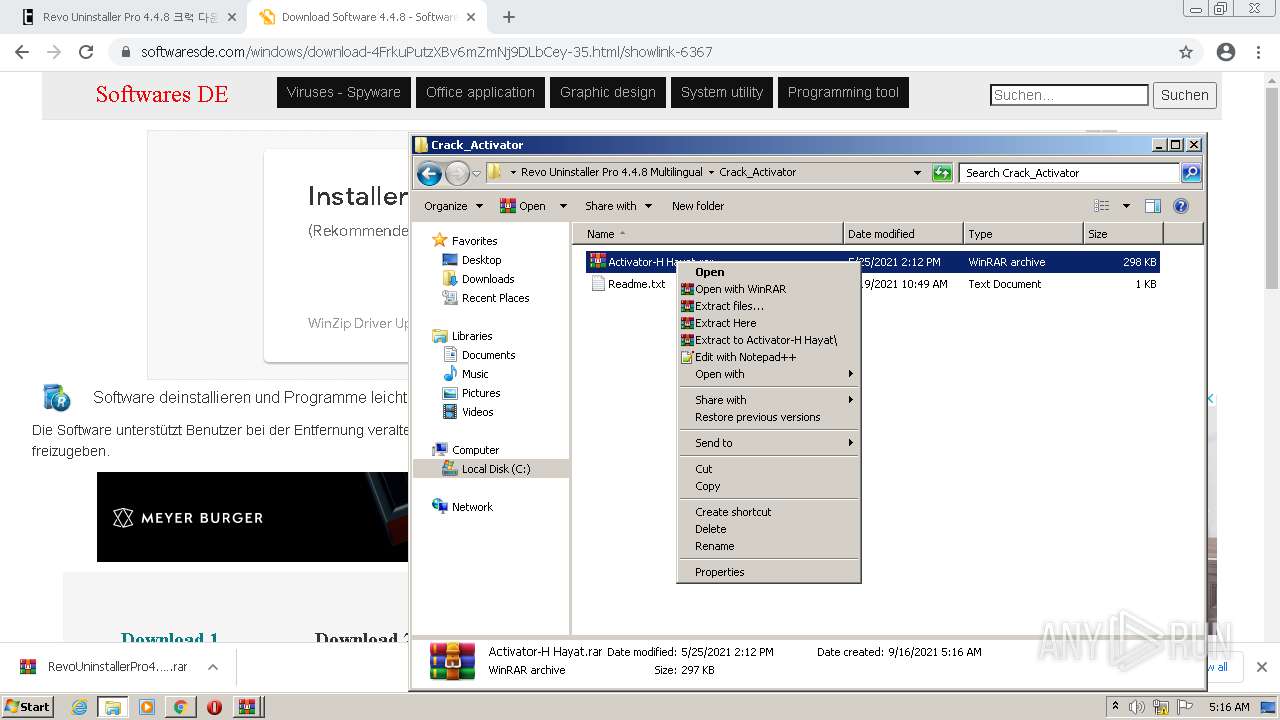This screenshot has width=1280, height=720.
Task: Choose Delete from context menu
Action: tap(768, 529)
